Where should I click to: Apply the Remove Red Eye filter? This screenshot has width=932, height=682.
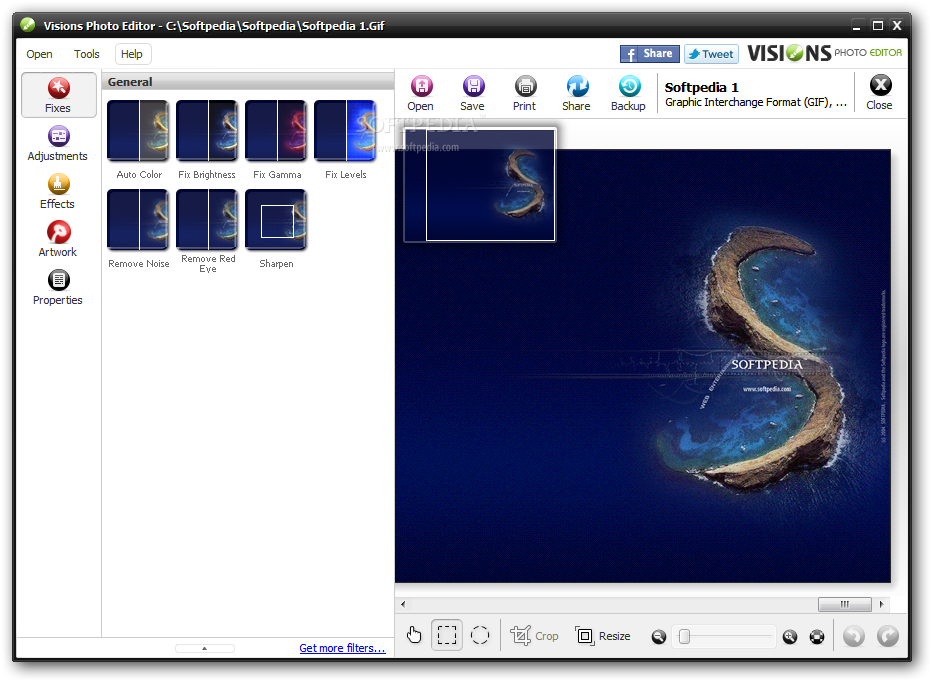pyautogui.click(x=207, y=220)
